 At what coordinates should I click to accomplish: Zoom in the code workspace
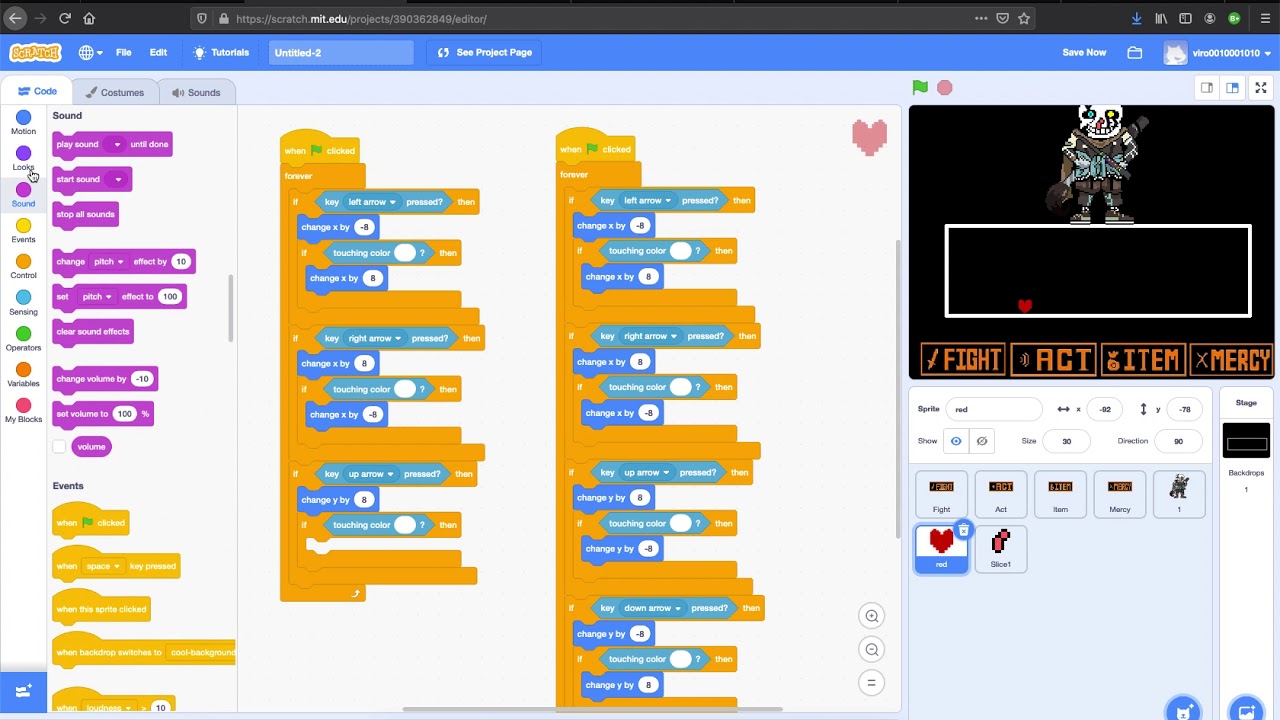872,616
